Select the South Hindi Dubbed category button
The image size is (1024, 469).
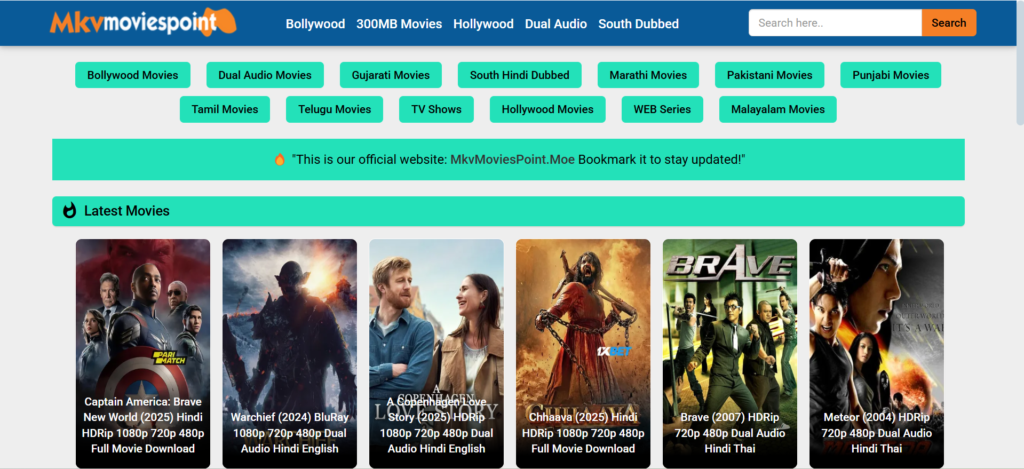coord(520,75)
